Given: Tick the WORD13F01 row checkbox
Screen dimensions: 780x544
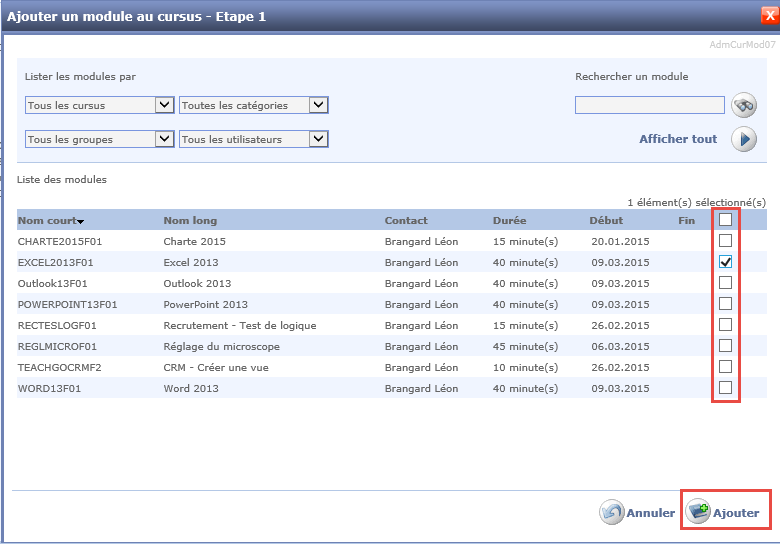Looking at the screenshot, I should [x=726, y=388].
